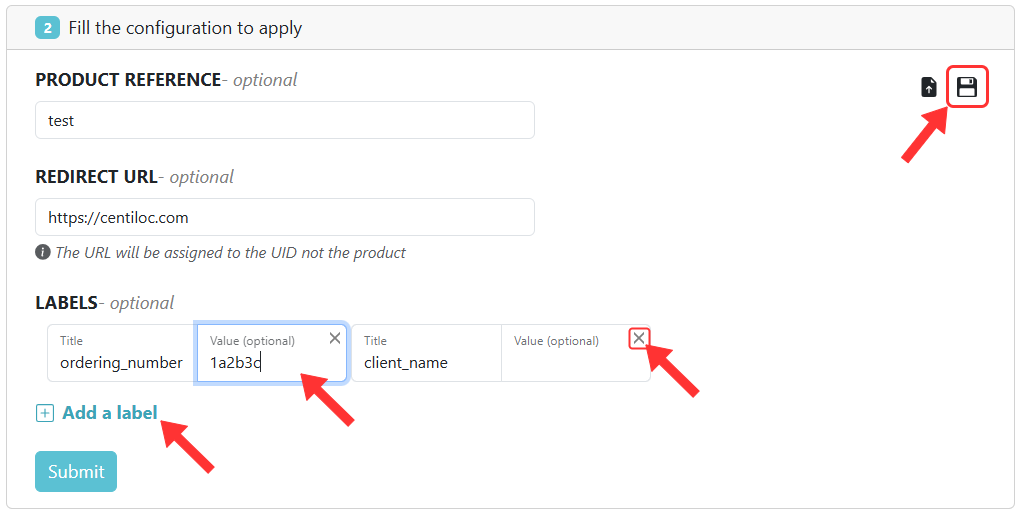Click the info icon by the URL note
The image size is (1021, 514).
pos(43,252)
